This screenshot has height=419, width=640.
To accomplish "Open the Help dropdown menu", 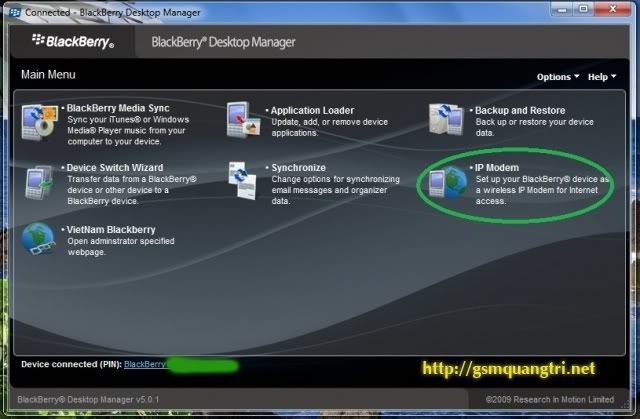I will point(602,77).
